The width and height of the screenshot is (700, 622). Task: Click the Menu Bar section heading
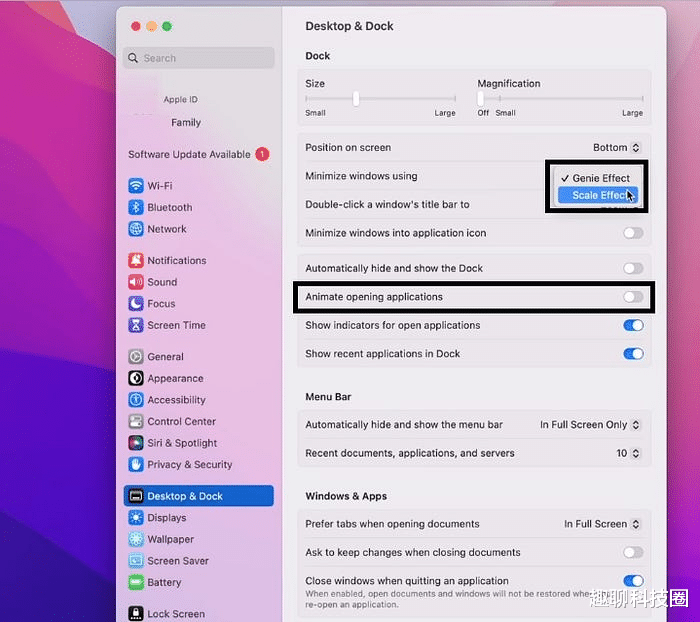click(328, 397)
